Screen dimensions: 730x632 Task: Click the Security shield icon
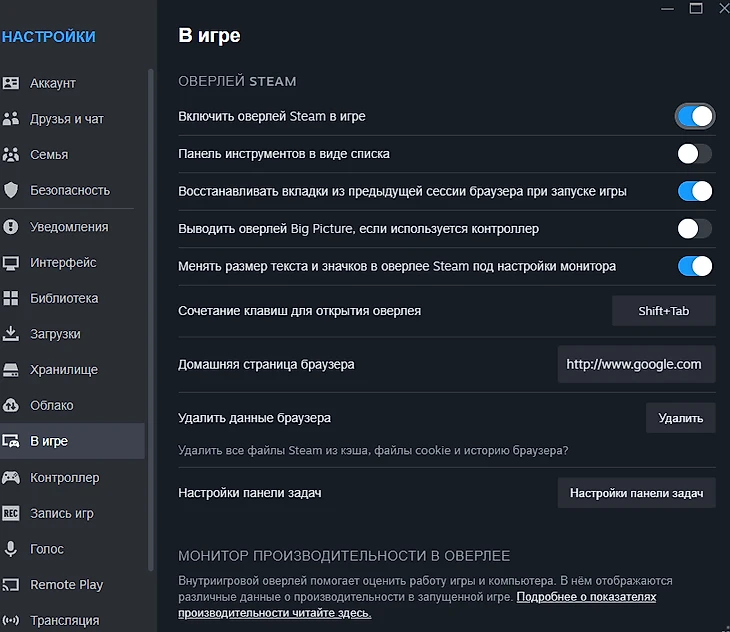(12, 190)
